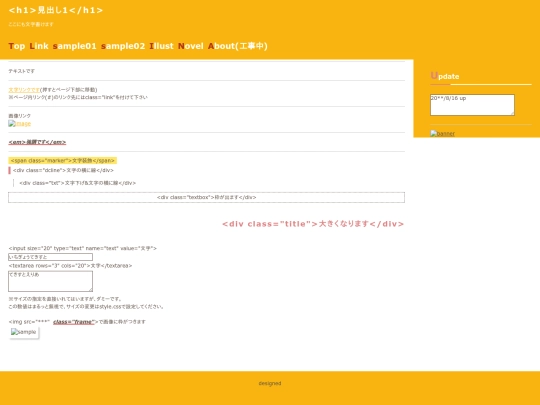Image resolution: width=540 pixels, height=405 pixels.
Task: Click the テキストです text line
Action: [21, 71]
